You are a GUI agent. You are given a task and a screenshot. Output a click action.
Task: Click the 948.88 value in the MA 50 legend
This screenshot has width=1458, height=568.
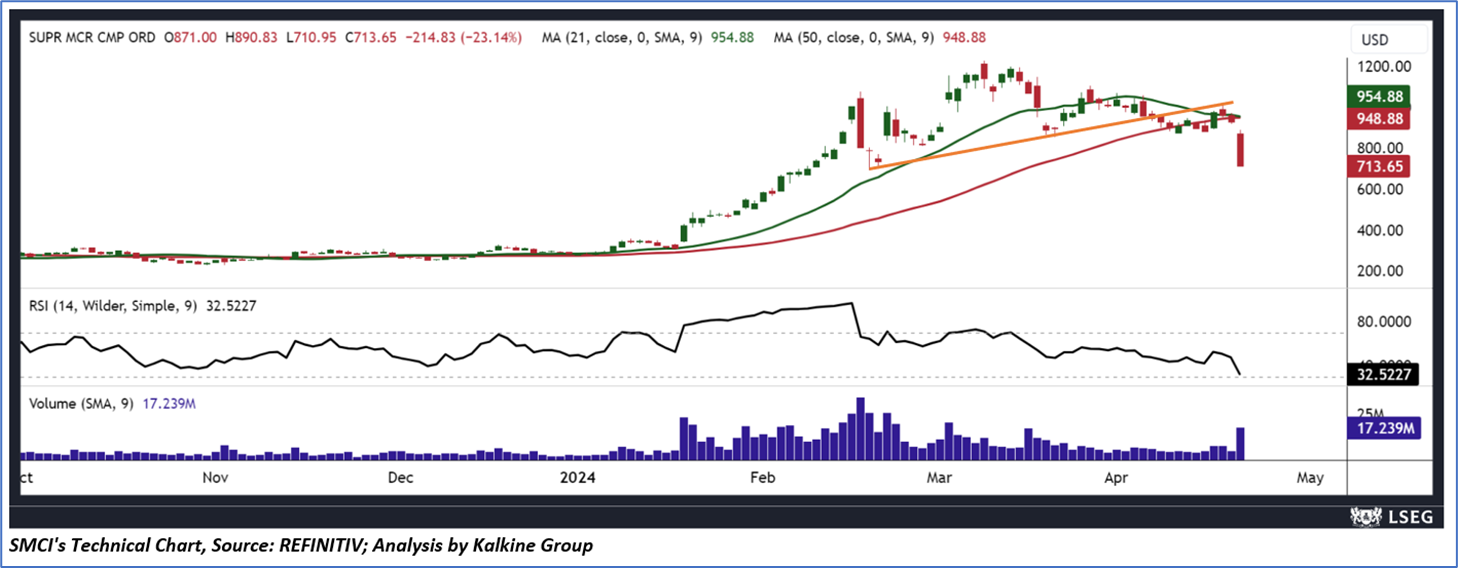point(966,38)
